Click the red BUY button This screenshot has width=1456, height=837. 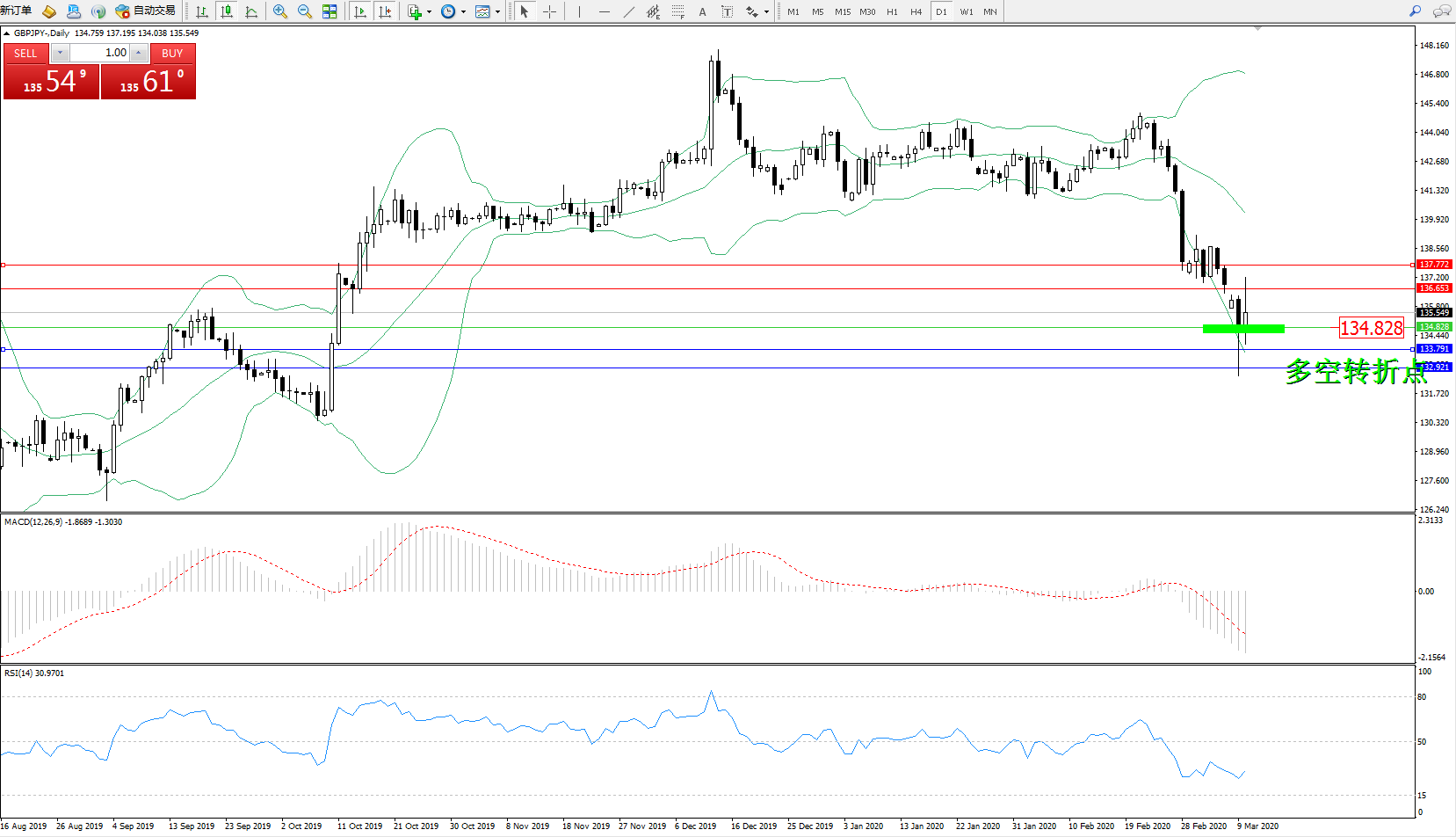pyautogui.click(x=172, y=54)
